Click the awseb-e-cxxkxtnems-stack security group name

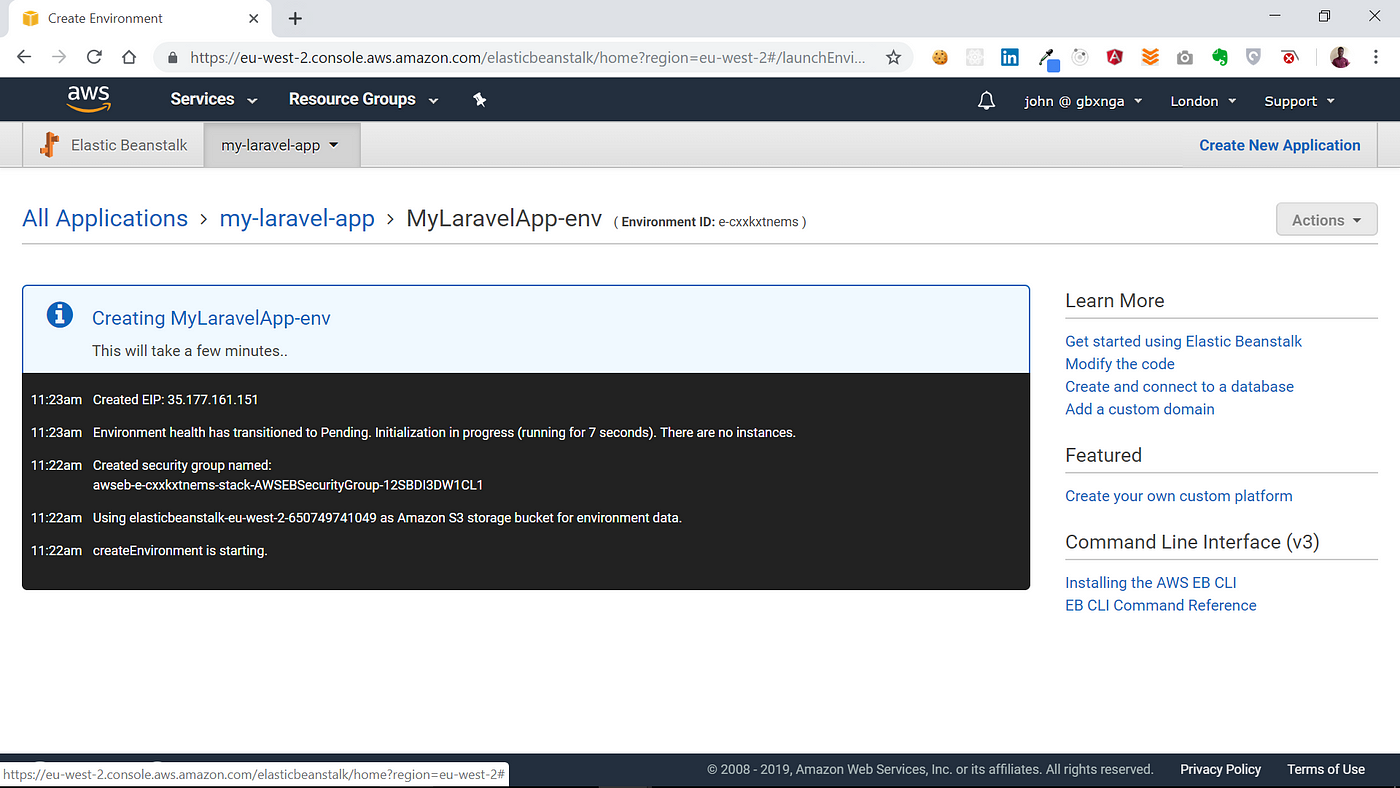288,485
